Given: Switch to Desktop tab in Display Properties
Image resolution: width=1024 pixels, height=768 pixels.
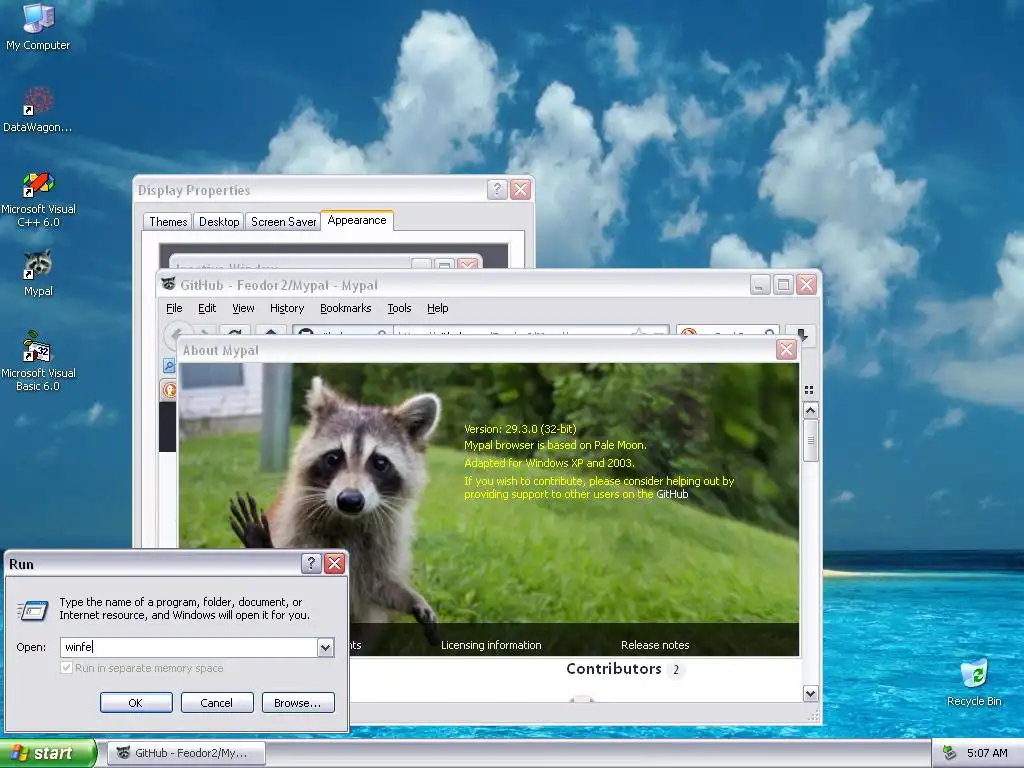Looking at the screenshot, I should point(219,222).
